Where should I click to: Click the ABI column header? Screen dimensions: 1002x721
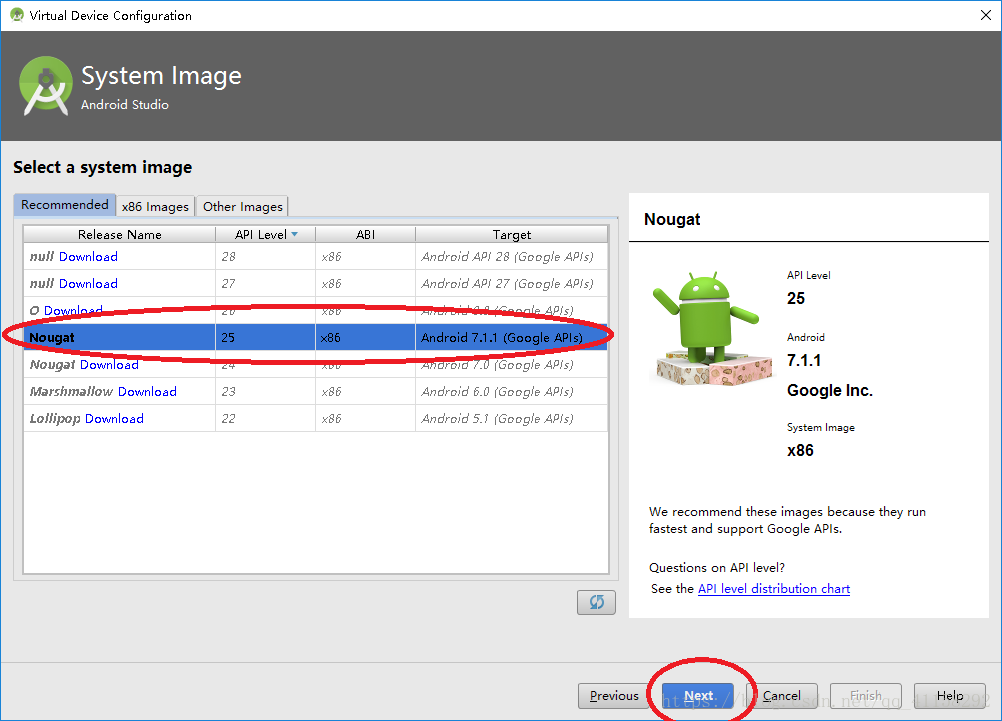[366, 235]
